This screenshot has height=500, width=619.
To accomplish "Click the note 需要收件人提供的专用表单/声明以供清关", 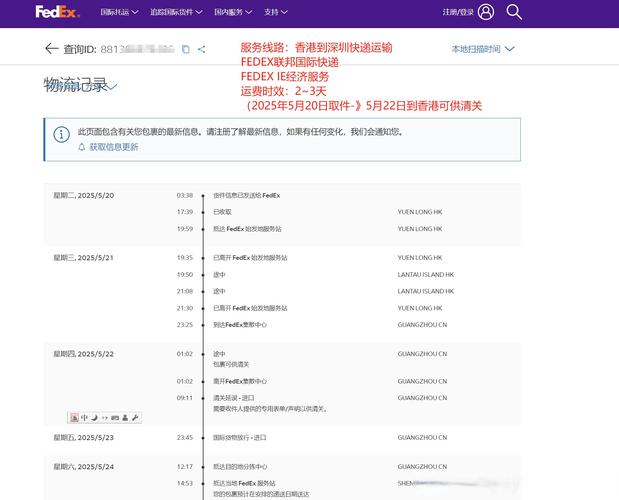I will [270, 409].
